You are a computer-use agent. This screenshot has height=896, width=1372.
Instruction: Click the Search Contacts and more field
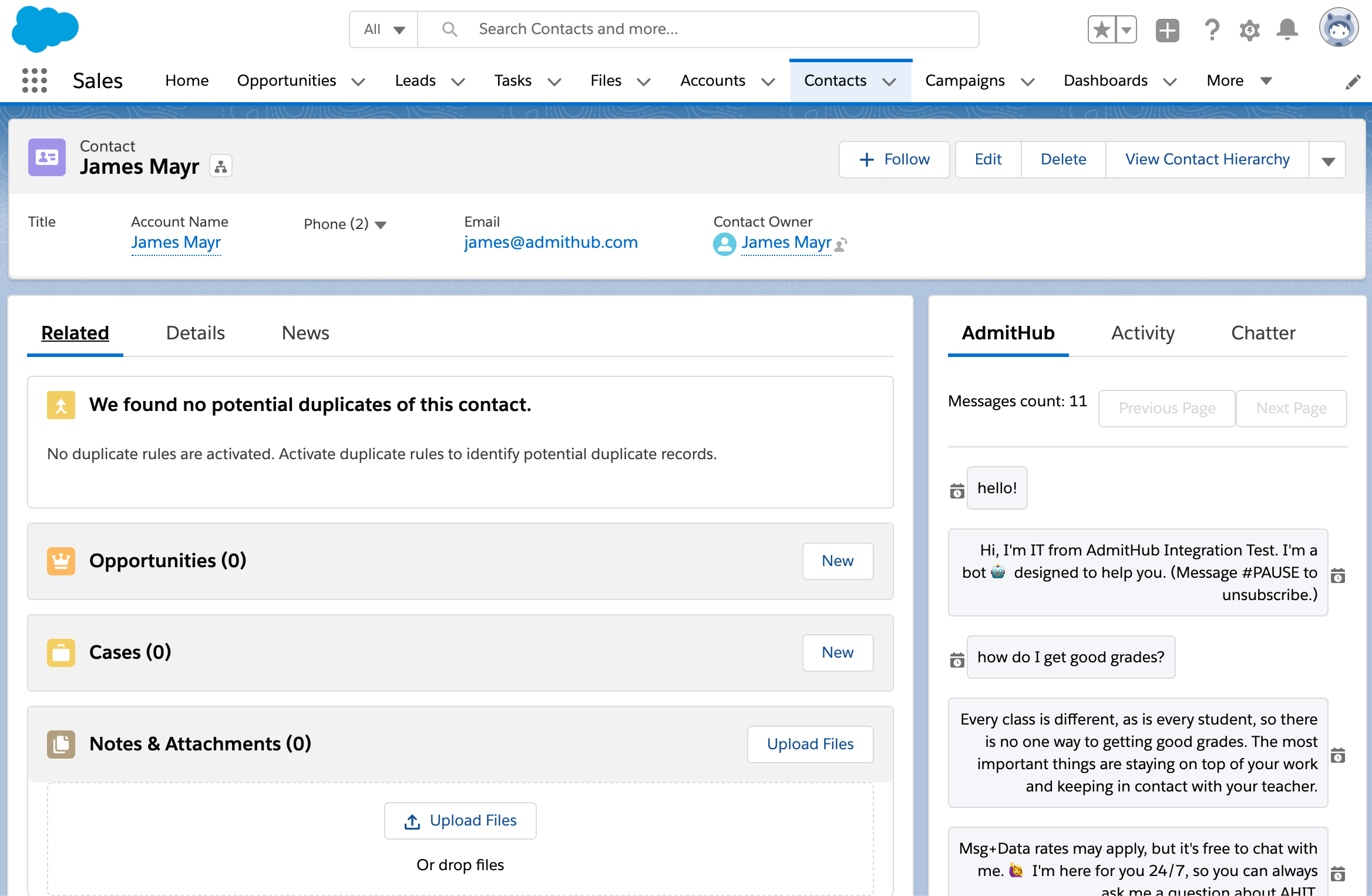(698, 29)
